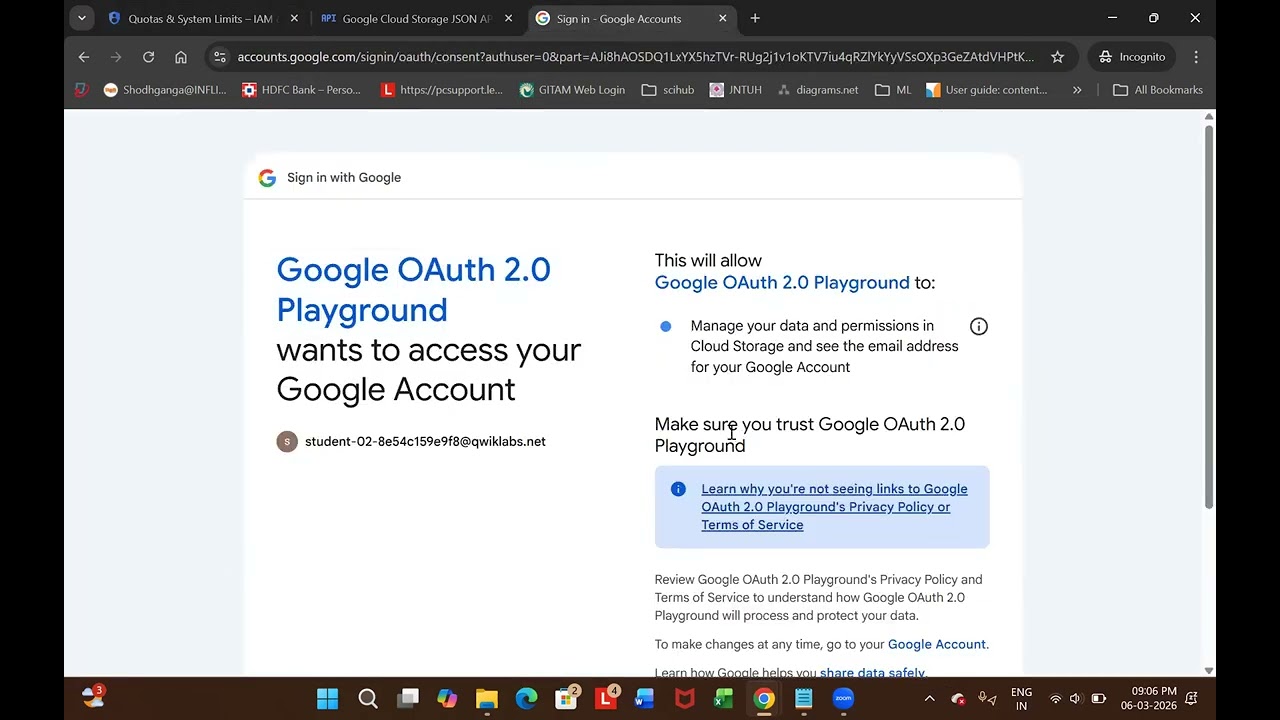The width and height of the screenshot is (1280, 720).
Task: Bookmark this page with star icon
Action: 1057,57
